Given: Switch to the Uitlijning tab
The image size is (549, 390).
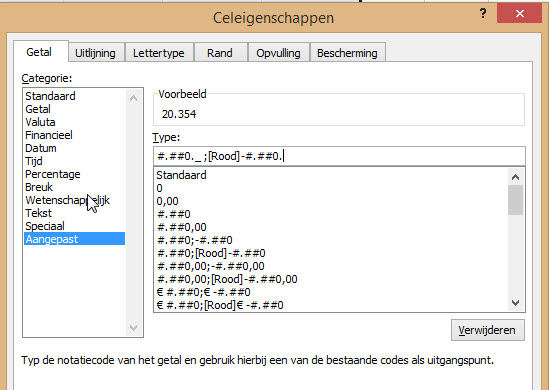Looking at the screenshot, I should click(96, 53).
